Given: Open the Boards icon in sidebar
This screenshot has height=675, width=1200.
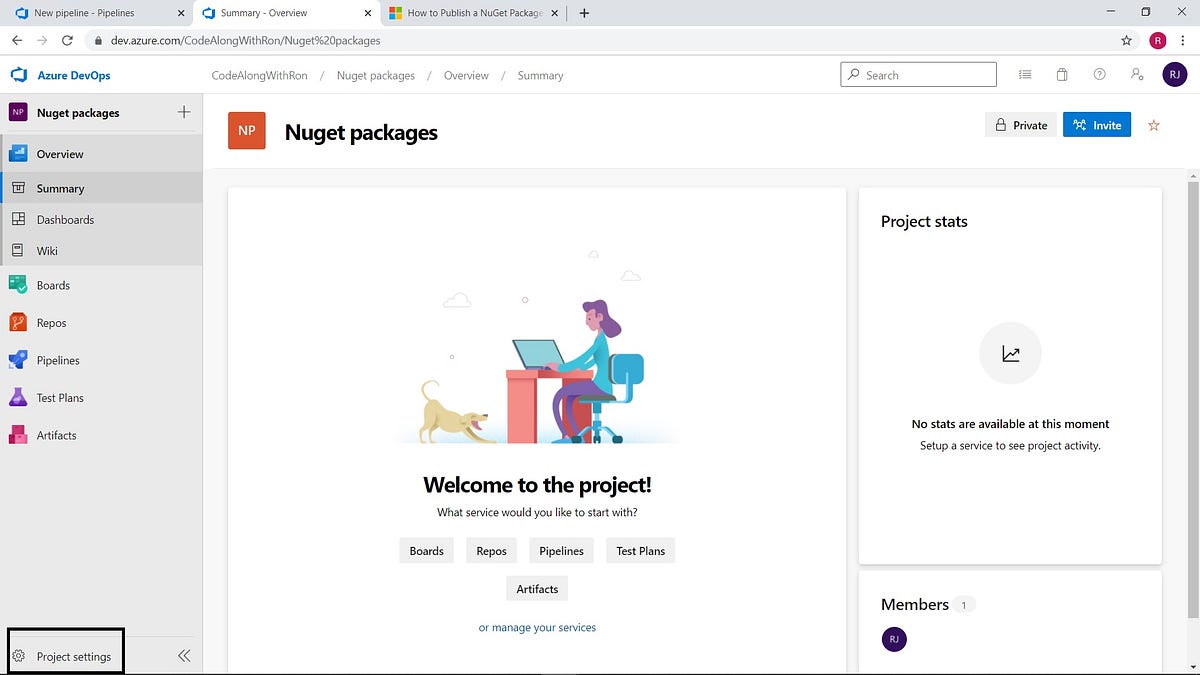Looking at the screenshot, I should coord(18,285).
